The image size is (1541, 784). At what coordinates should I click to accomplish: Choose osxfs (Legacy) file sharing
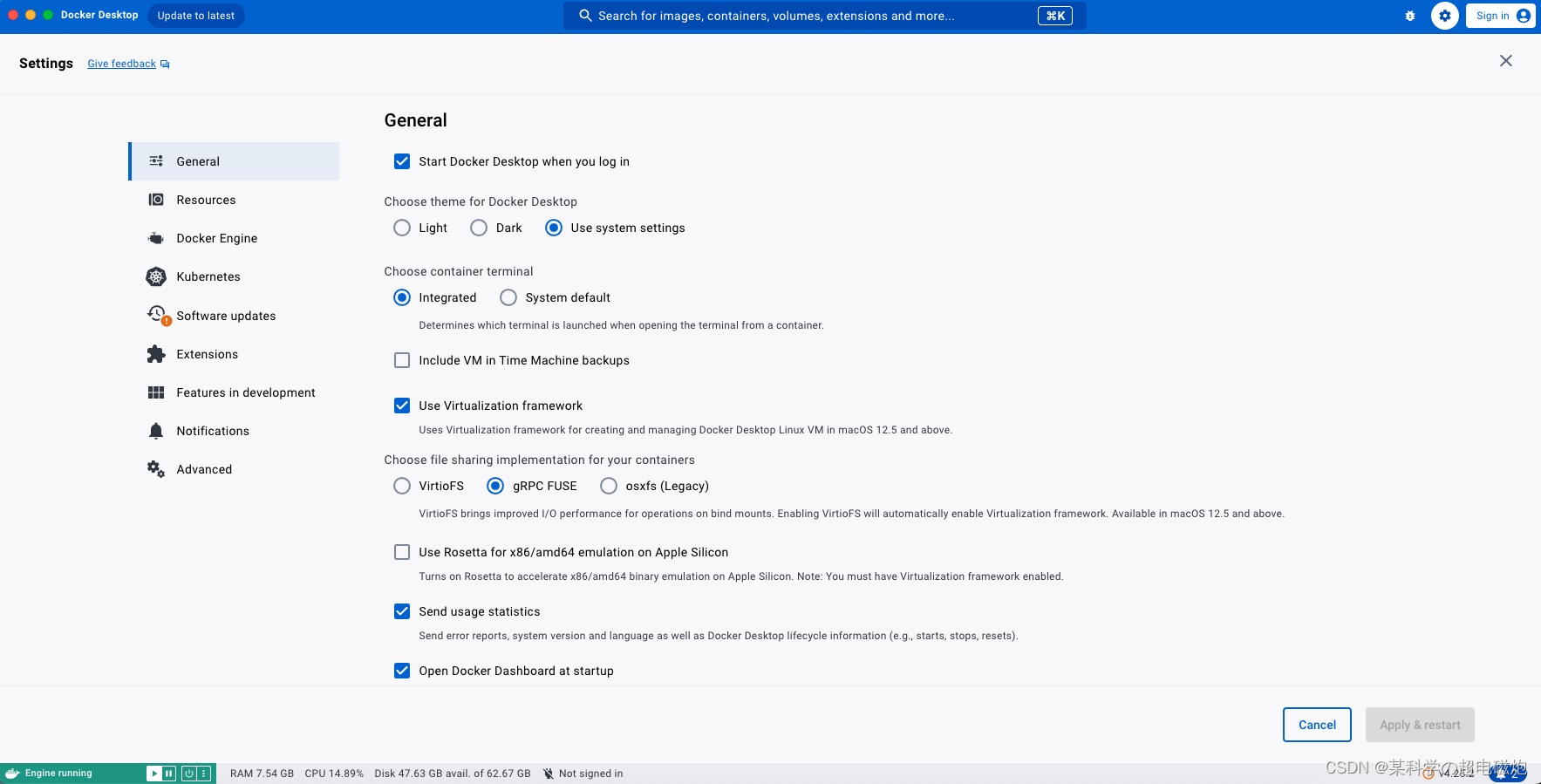click(x=609, y=486)
